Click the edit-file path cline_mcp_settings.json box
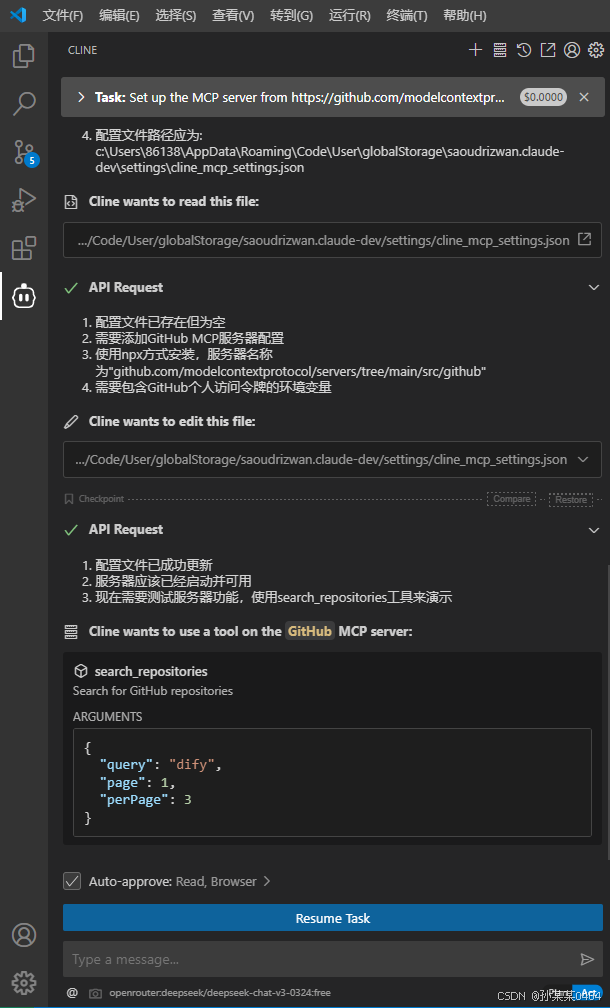The height and width of the screenshot is (1008, 610). (332, 460)
